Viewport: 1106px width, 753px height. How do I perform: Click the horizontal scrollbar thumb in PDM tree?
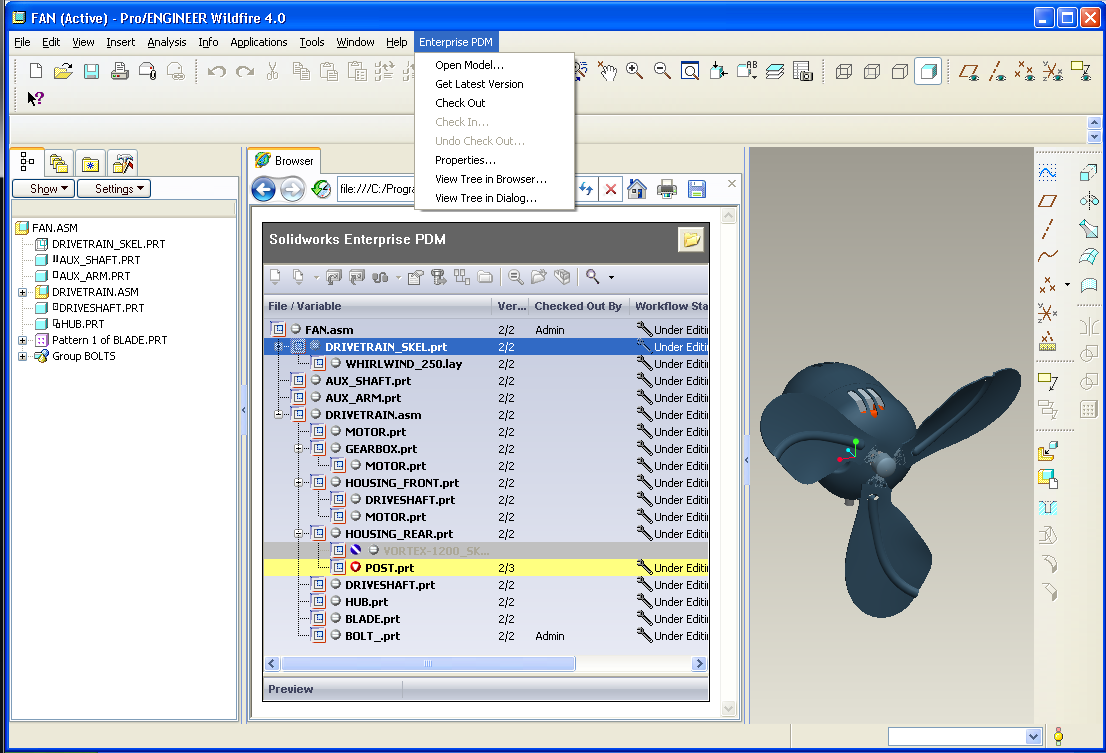coord(427,663)
